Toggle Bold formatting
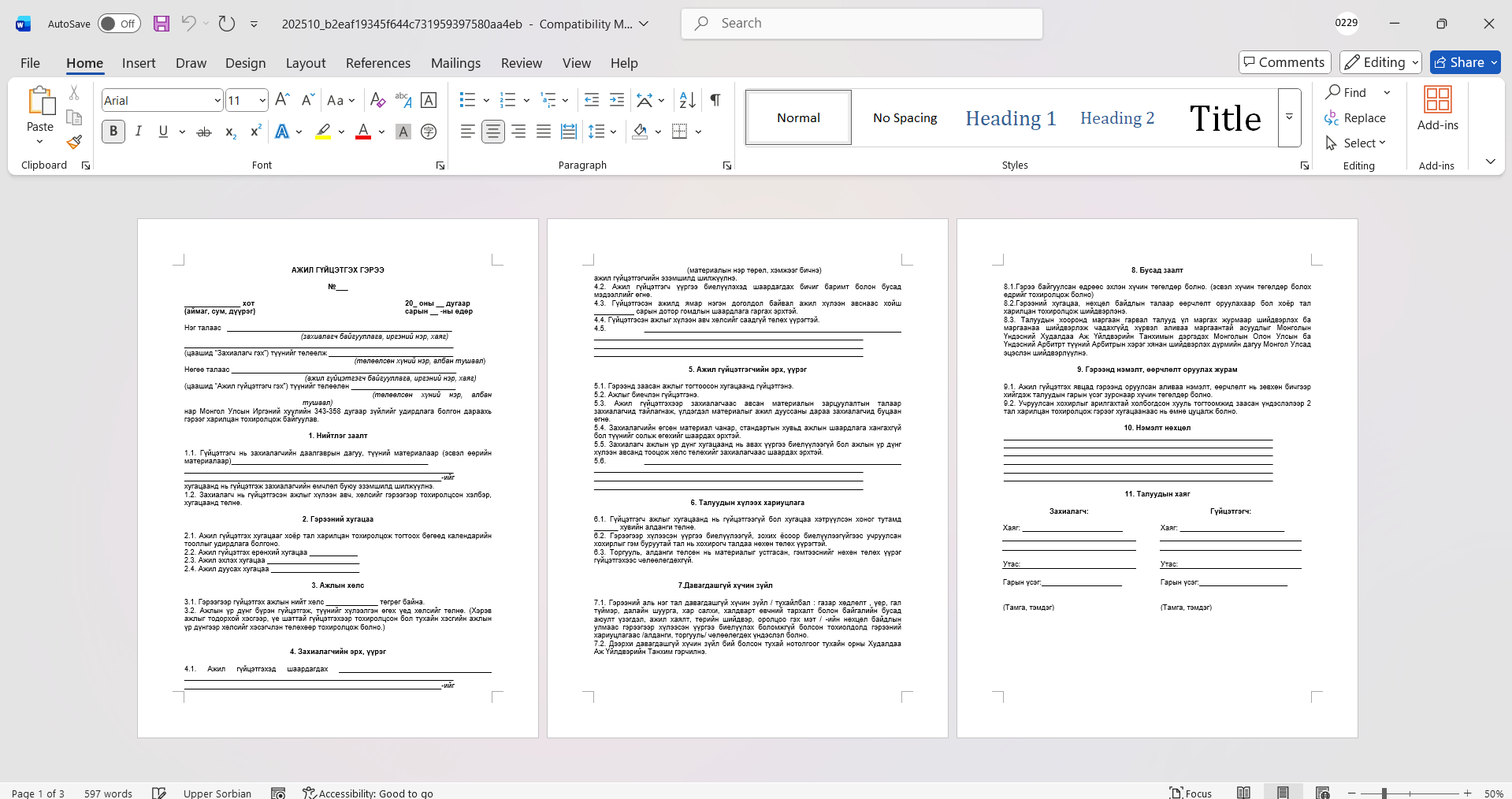Viewport: 1512px width, 799px height. (113, 132)
